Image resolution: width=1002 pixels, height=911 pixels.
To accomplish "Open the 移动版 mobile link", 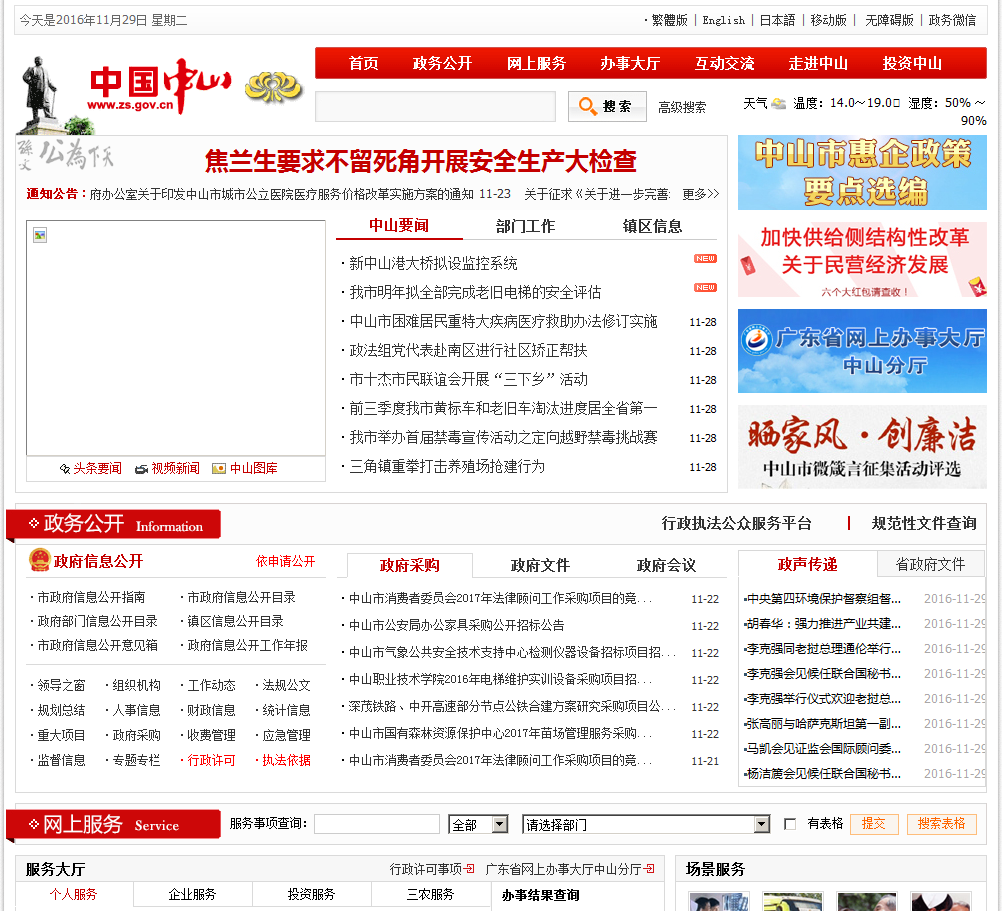I will [x=828, y=20].
